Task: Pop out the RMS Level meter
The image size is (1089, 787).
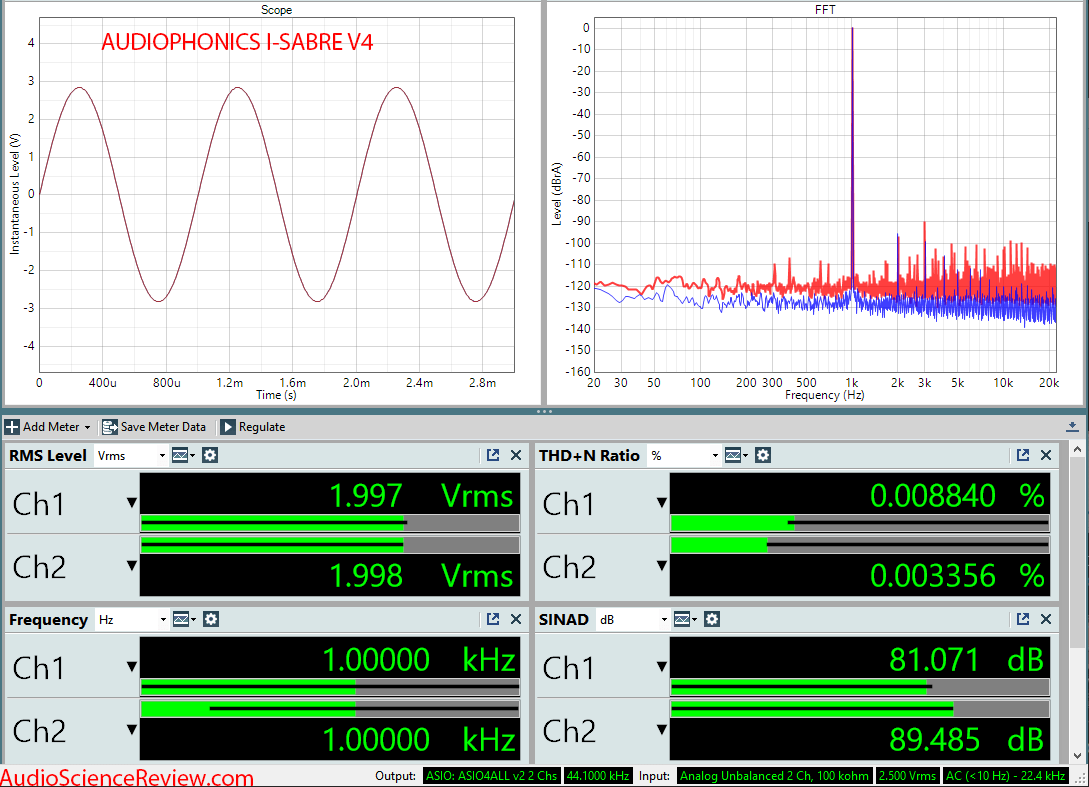Action: click(493, 455)
